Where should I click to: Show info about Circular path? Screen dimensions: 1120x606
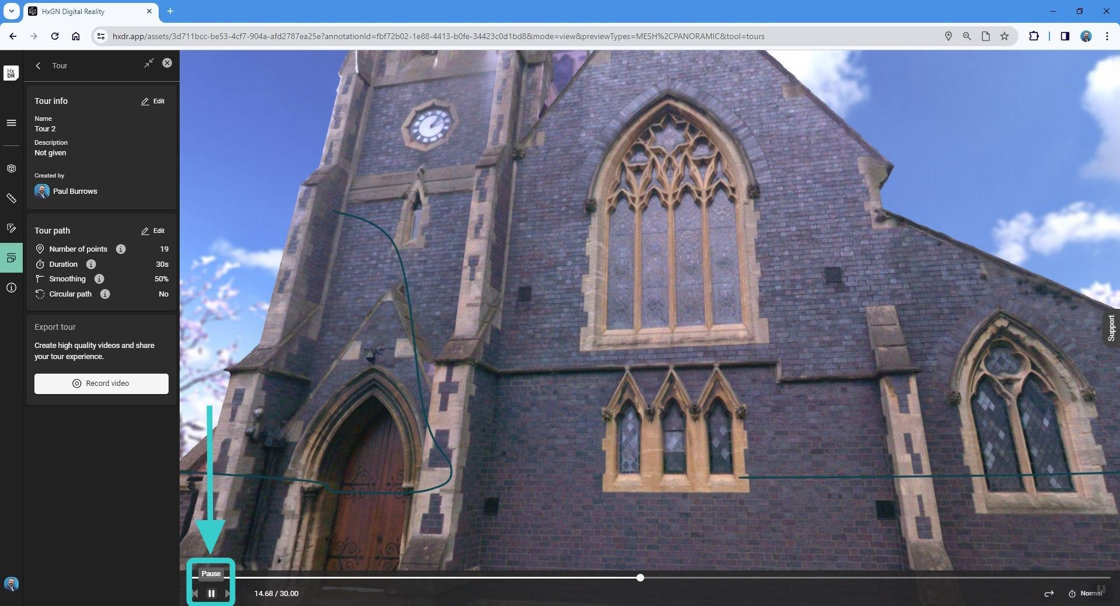tap(105, 294)
